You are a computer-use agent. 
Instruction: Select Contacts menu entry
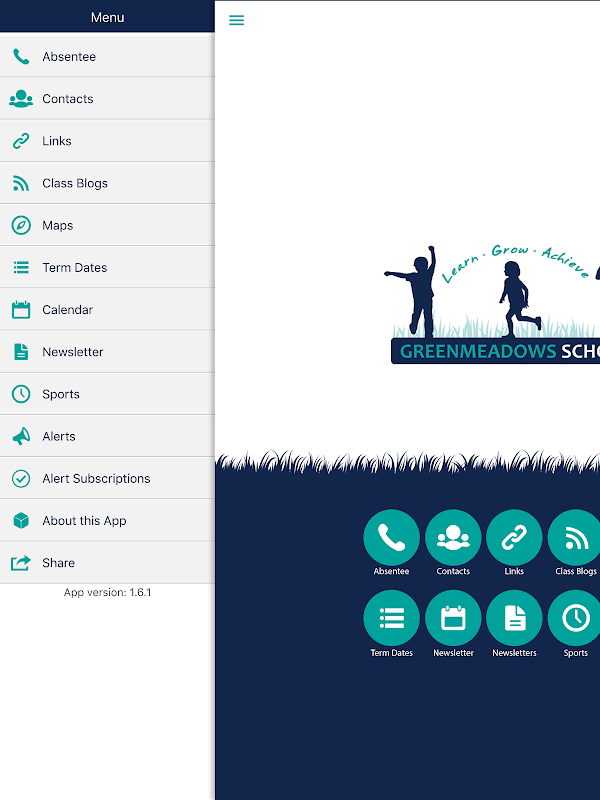pos(107,98)
